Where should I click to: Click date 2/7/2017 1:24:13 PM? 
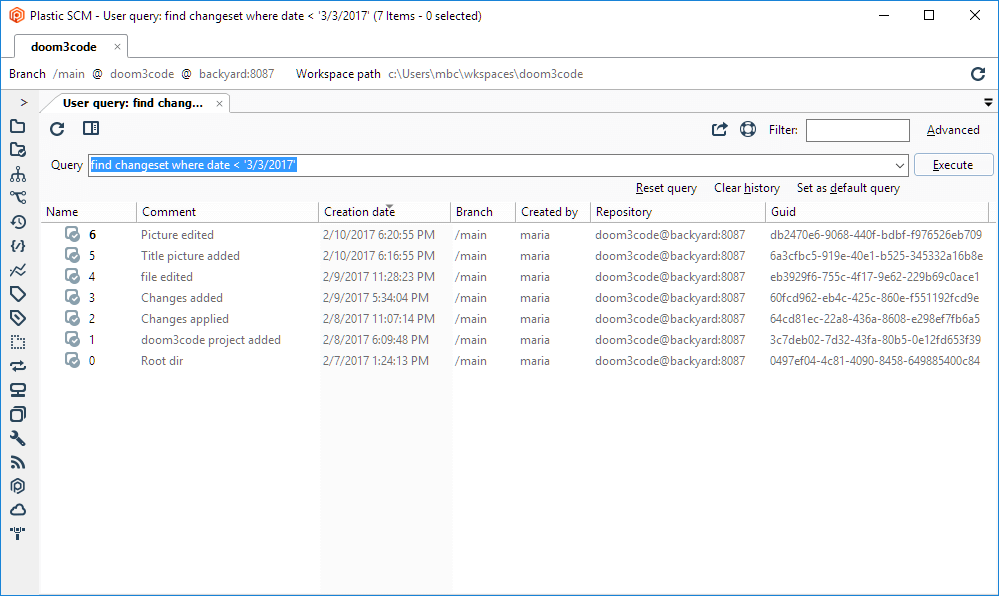coord(376,361)
